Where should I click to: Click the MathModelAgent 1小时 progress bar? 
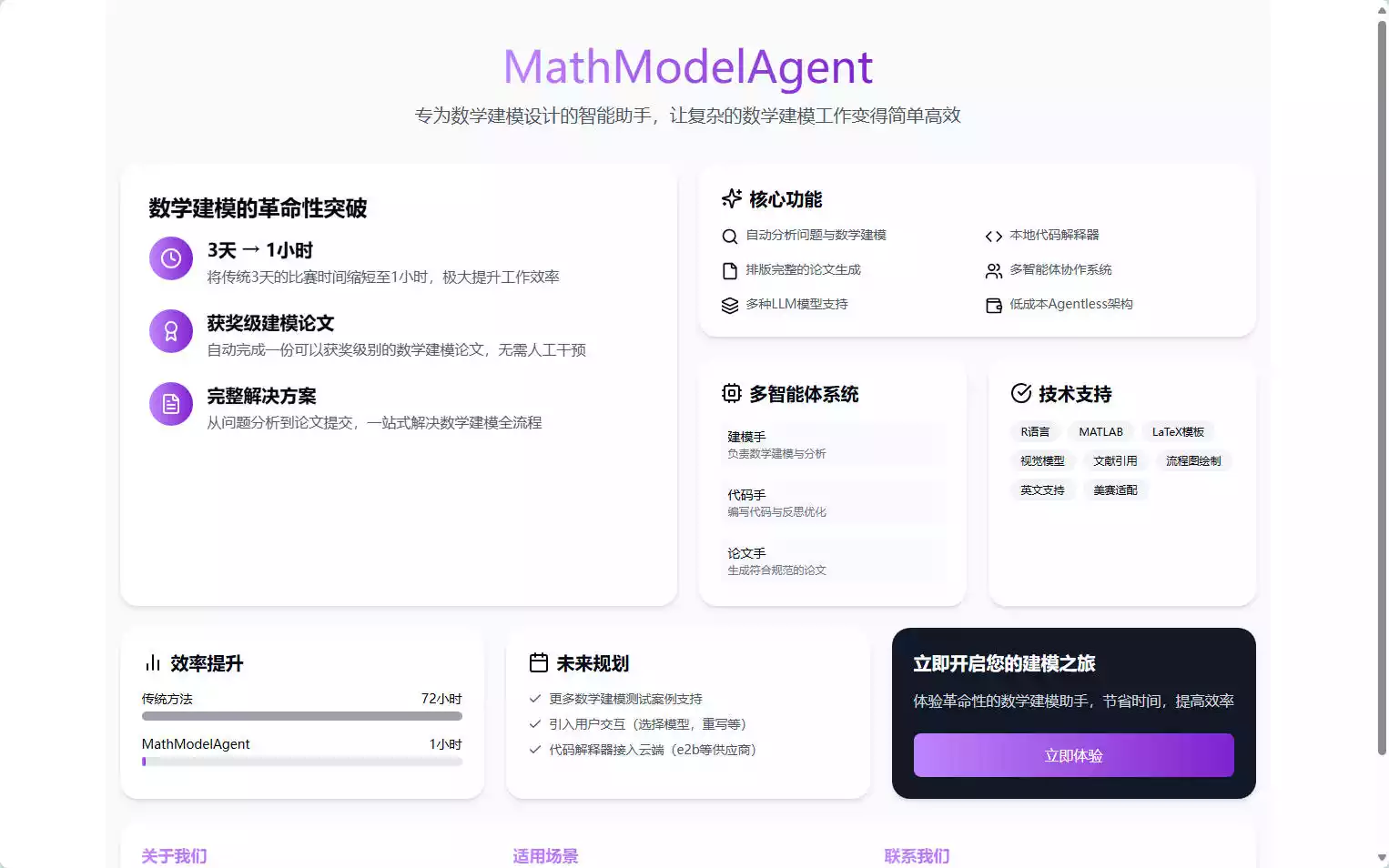302,762
